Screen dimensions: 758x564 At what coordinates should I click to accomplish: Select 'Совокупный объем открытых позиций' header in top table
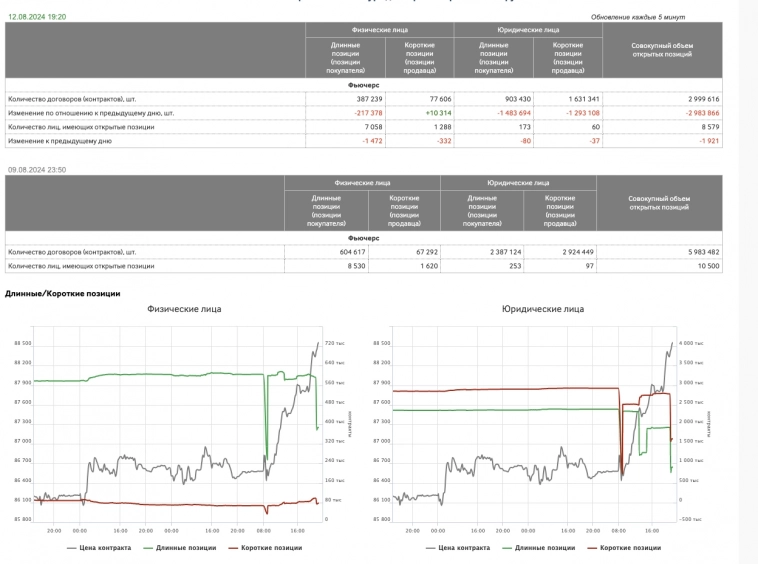click(661, 50)
